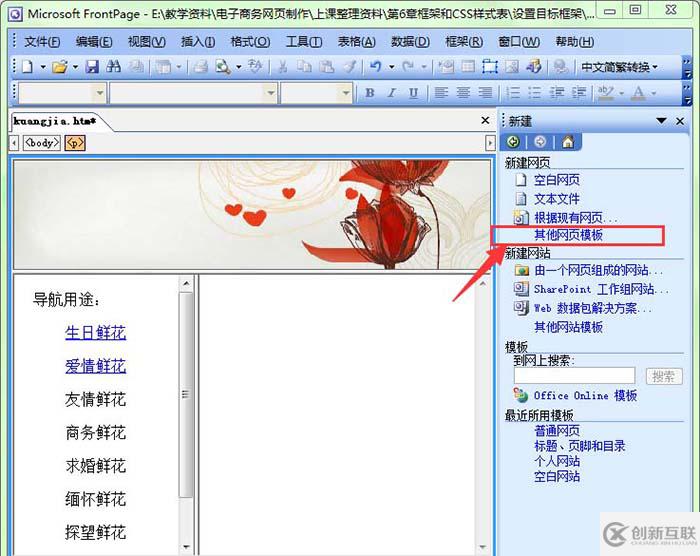Select the kuangjia.htm document tab
Image resolution: width=700 pixels, height=556 pixels.
tap(54, 121)
